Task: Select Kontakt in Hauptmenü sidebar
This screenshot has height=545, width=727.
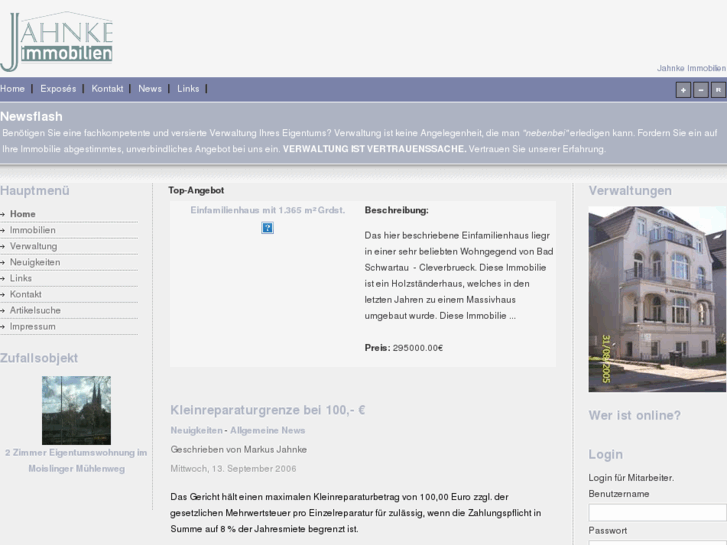Action: 26,294
